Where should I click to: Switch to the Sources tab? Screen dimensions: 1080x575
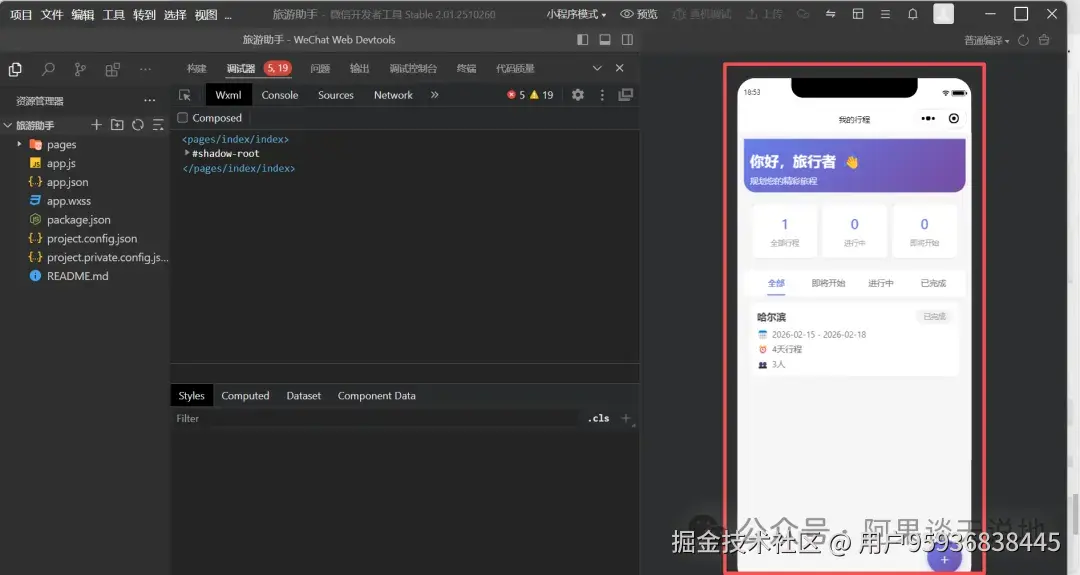pos(335,95)
